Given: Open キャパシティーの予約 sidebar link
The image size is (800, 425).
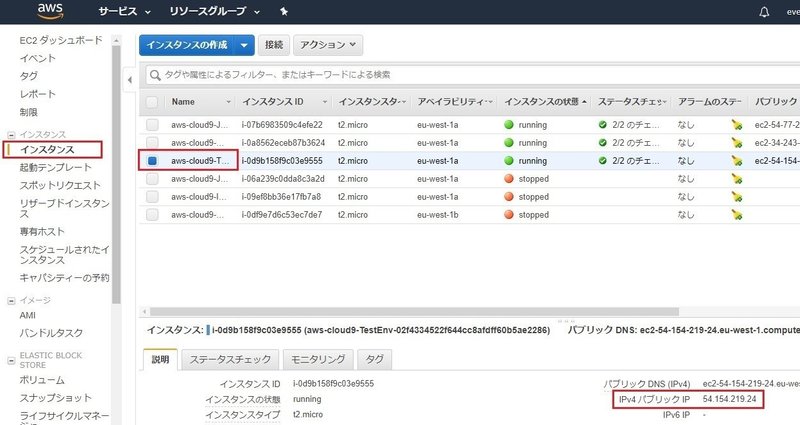Looking at the screenshot, I should [x=64, y=278].
